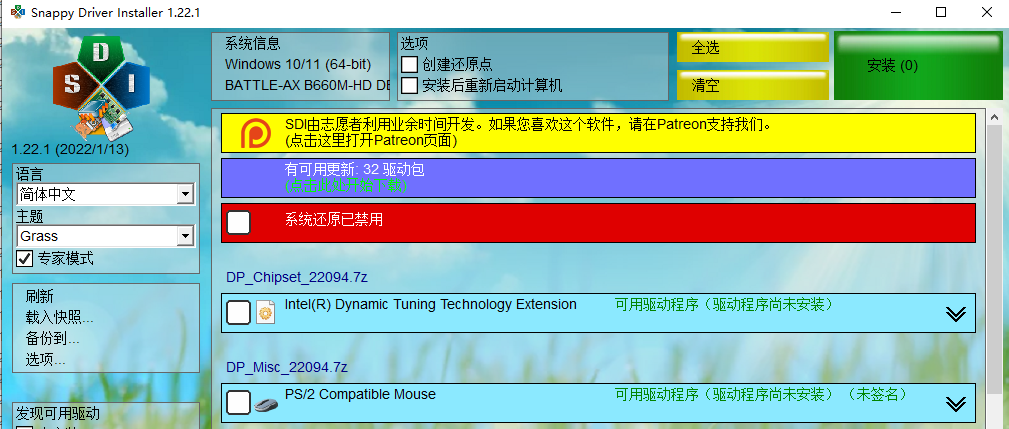Click 刷新 in the left panel

coord(40,297)
